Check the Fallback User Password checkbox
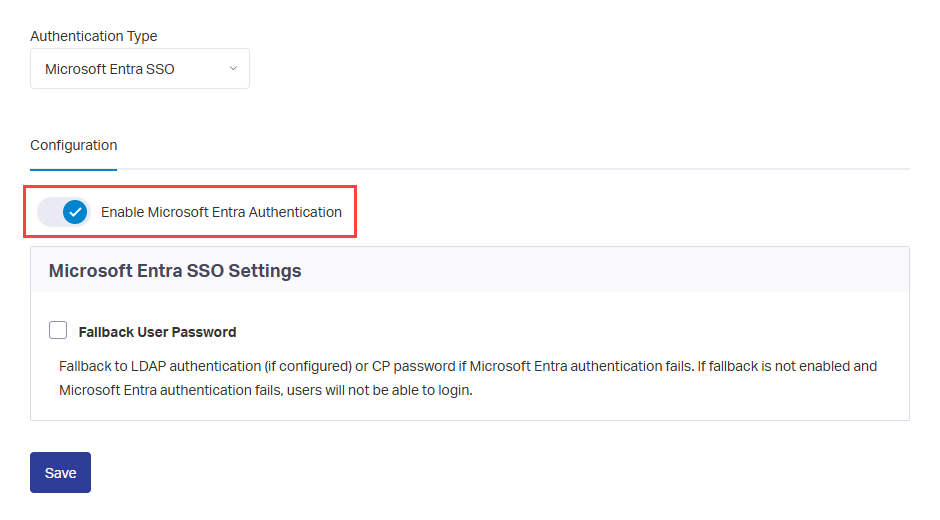The image size is (940, 520). 58,330
